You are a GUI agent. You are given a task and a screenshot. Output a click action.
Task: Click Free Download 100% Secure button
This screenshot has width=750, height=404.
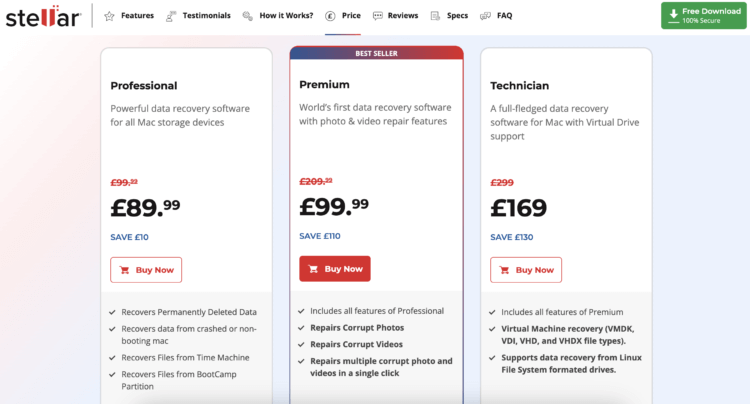[704, 16]
